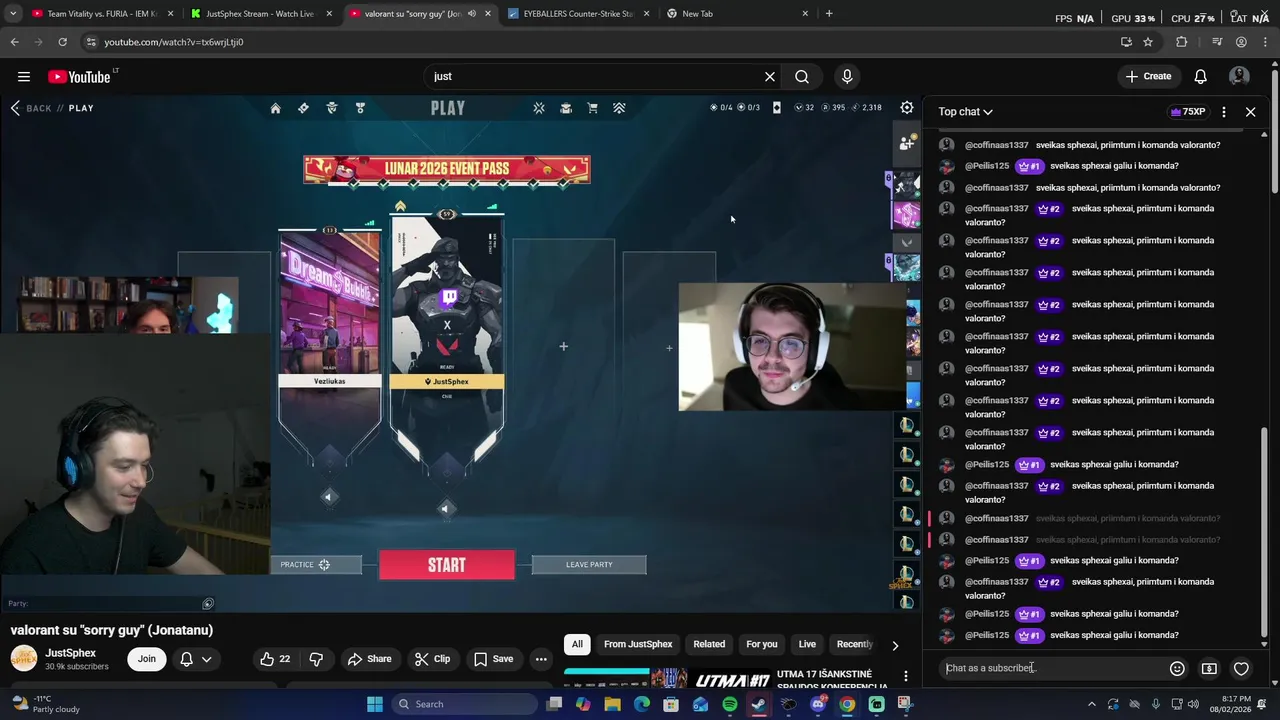The height and width of the screenshot is (720, 1280).
Task: View site information icon in address bar
Action: click(x=91, y=42)
